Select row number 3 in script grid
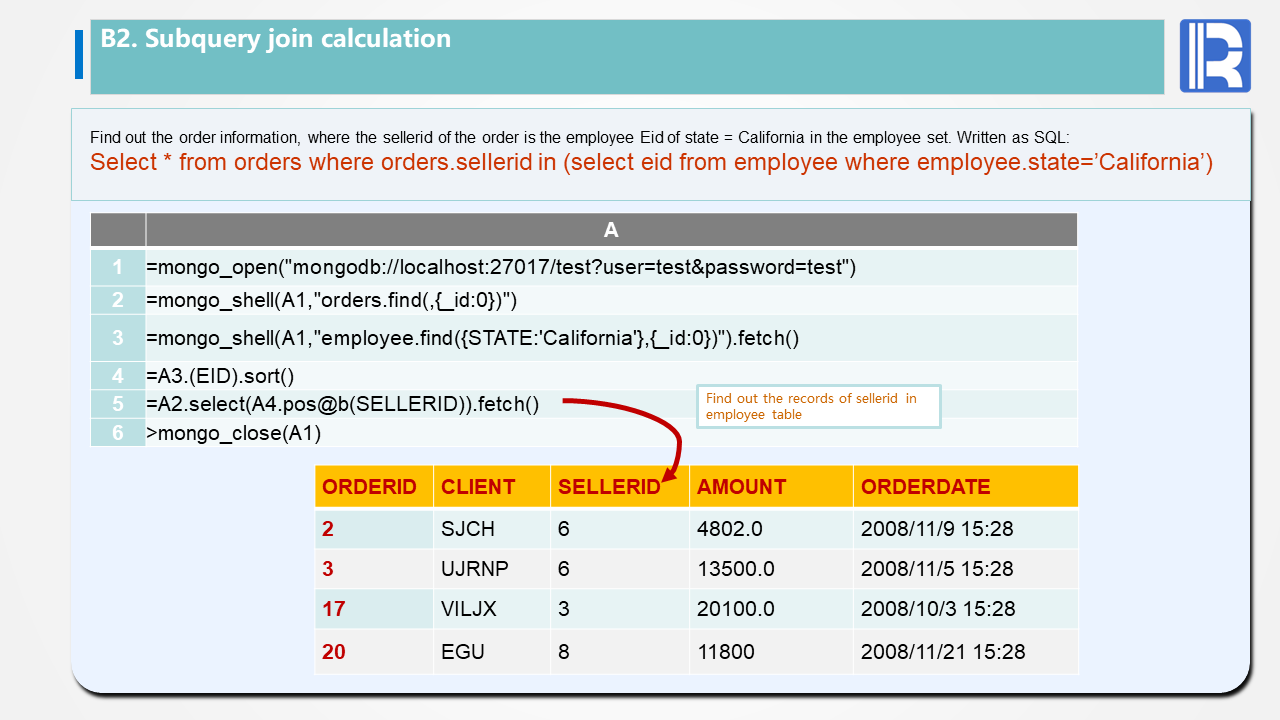The image size is (1280, 720). pyautogui.click(x=118, y=338)
